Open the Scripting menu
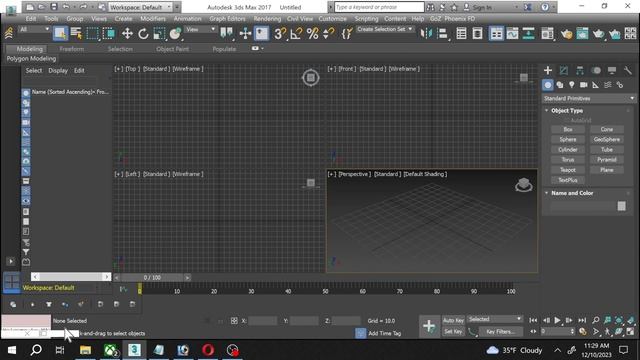This screenshot has height=360, width=640. (x=366, y=19)
